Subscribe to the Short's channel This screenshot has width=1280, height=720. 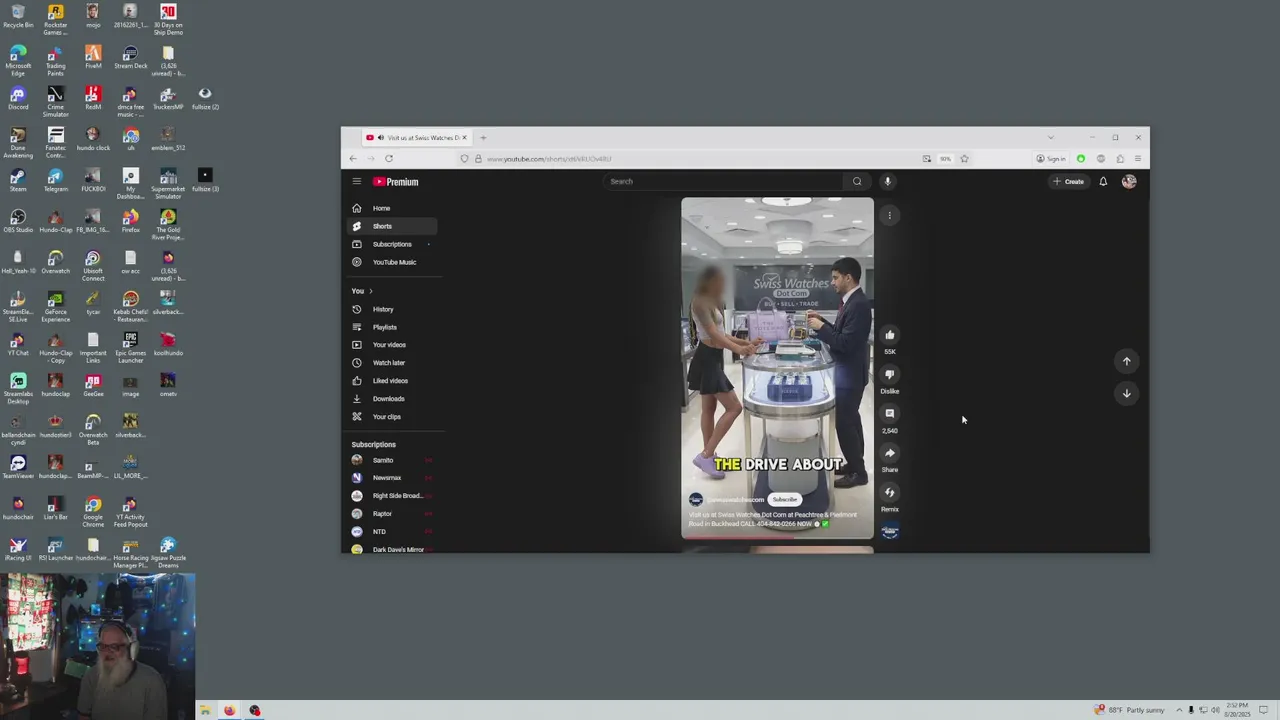tap(785, 499)
